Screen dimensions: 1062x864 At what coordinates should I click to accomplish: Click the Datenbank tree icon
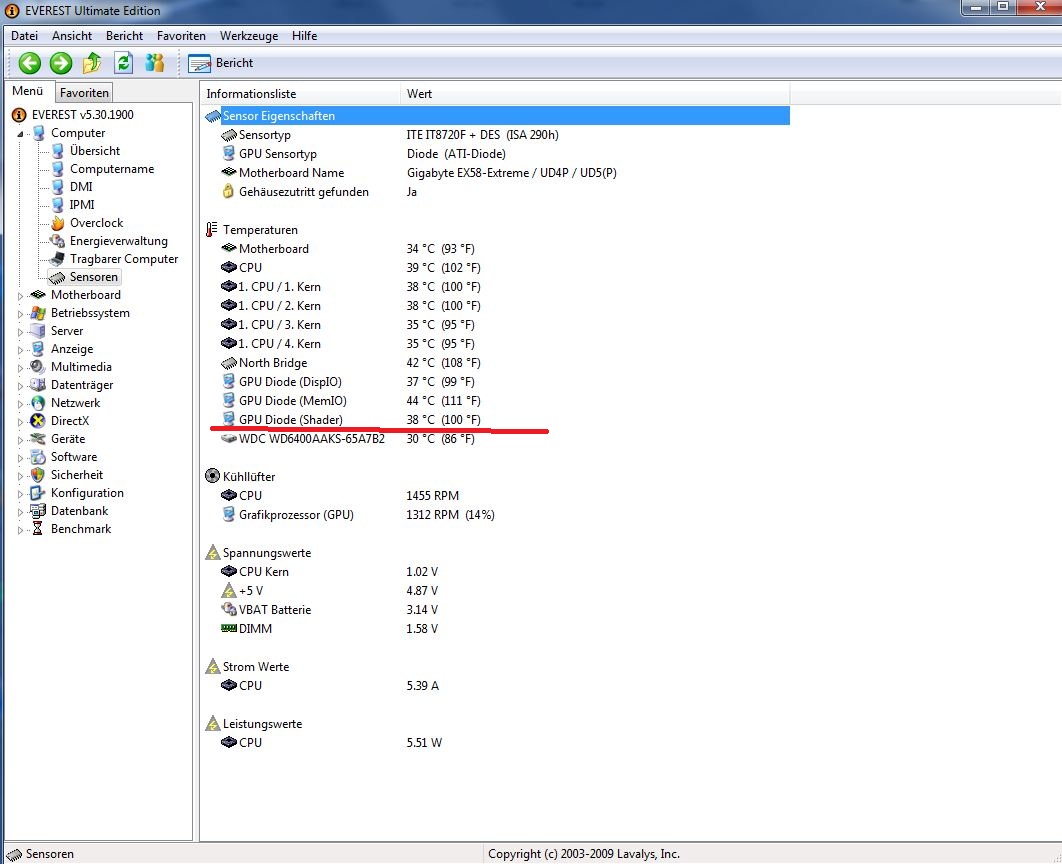coord(38,511)
